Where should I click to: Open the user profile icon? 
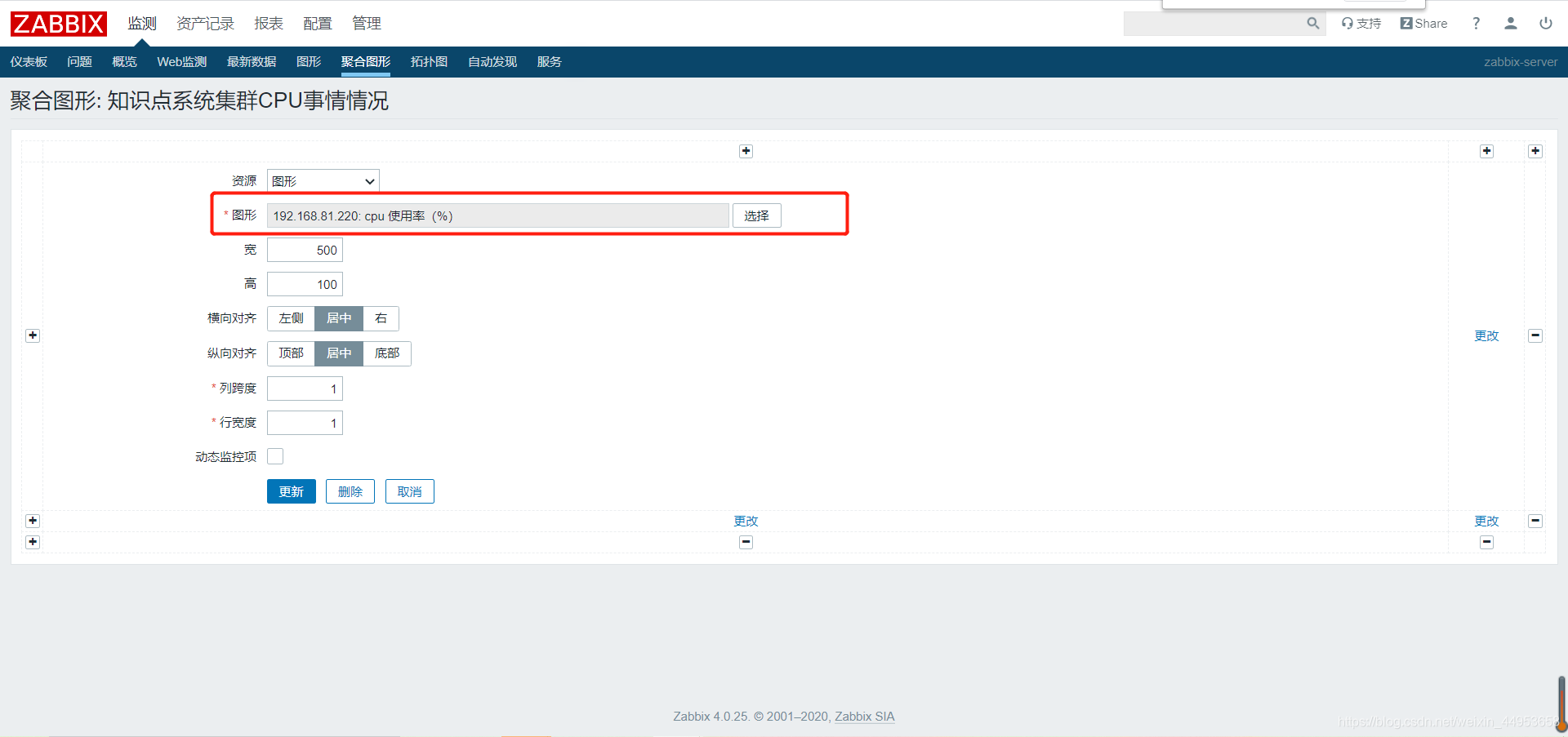pos(1511,24)
